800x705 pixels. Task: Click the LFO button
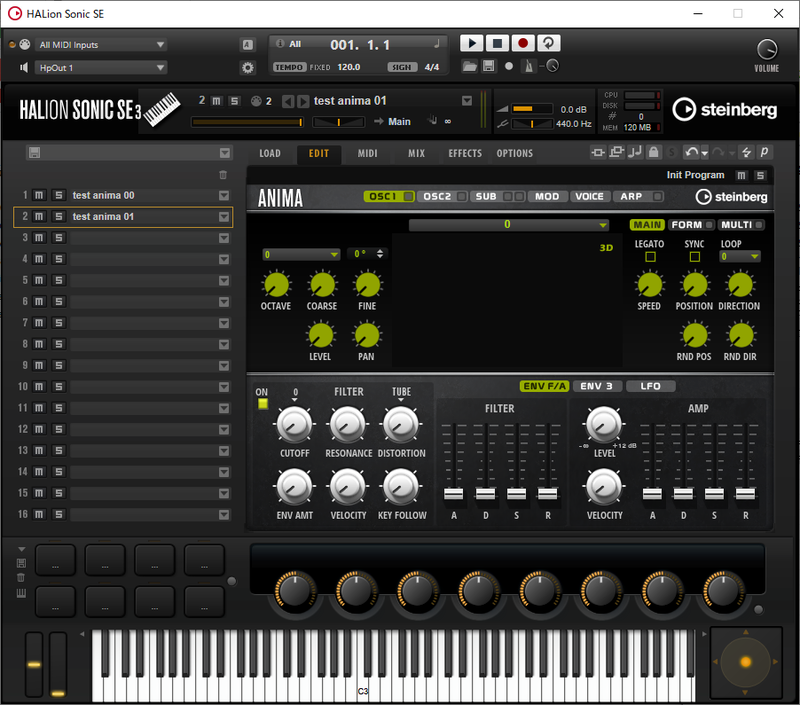pyautogui.click(x=651, y=386)
